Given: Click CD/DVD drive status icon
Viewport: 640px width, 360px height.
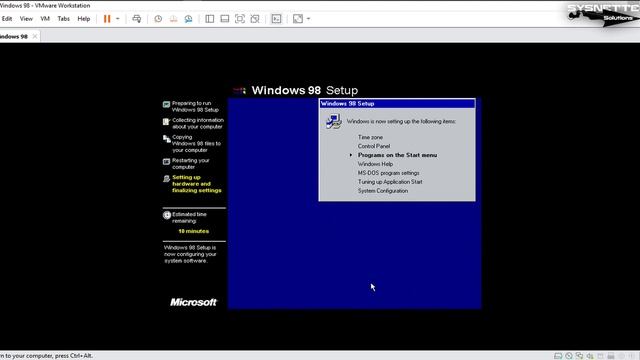Looking at the screenshot, I should [569, 356].
